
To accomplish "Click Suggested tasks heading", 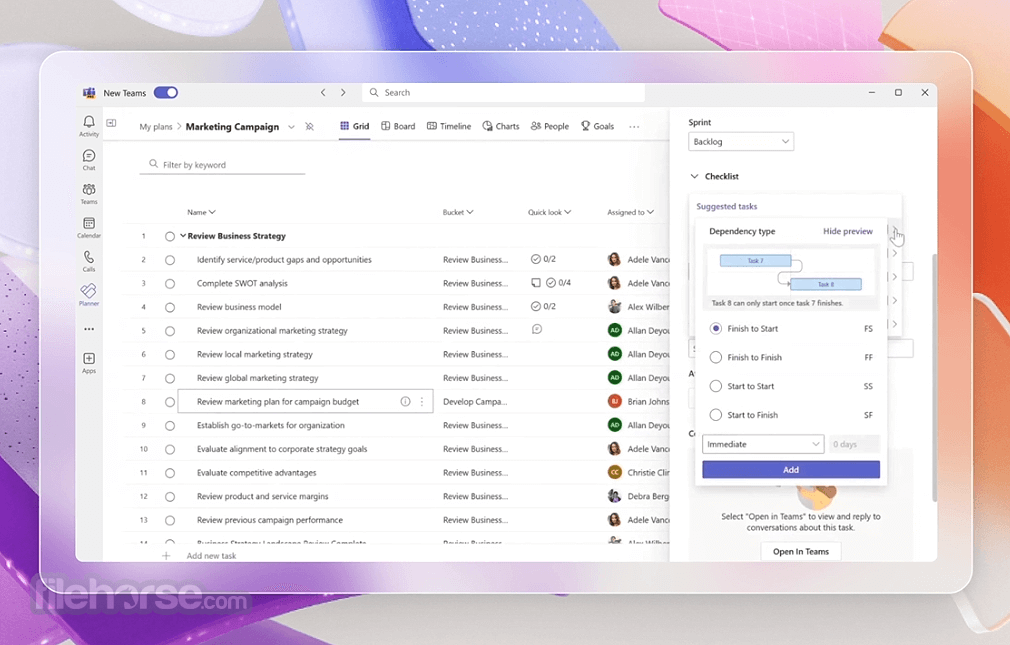I will coord(727,206).
